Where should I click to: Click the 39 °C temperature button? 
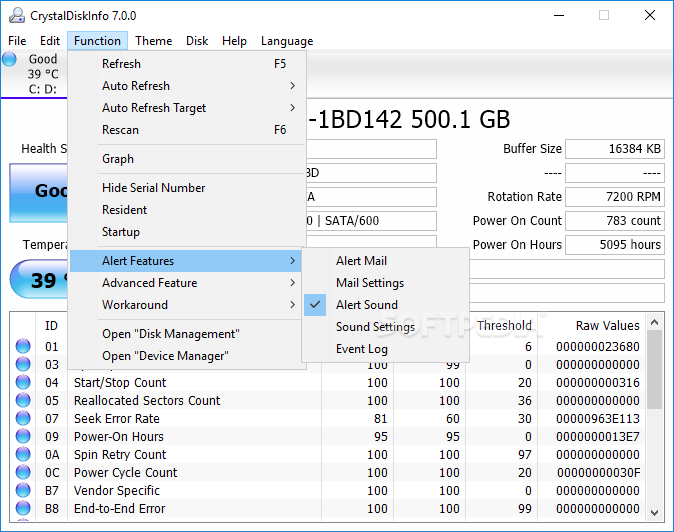(40, 279)
